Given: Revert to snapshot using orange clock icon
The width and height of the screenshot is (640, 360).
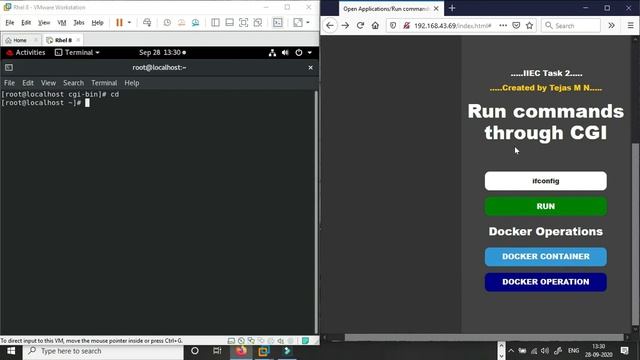Looking at the screenshot, I should 181,22.
